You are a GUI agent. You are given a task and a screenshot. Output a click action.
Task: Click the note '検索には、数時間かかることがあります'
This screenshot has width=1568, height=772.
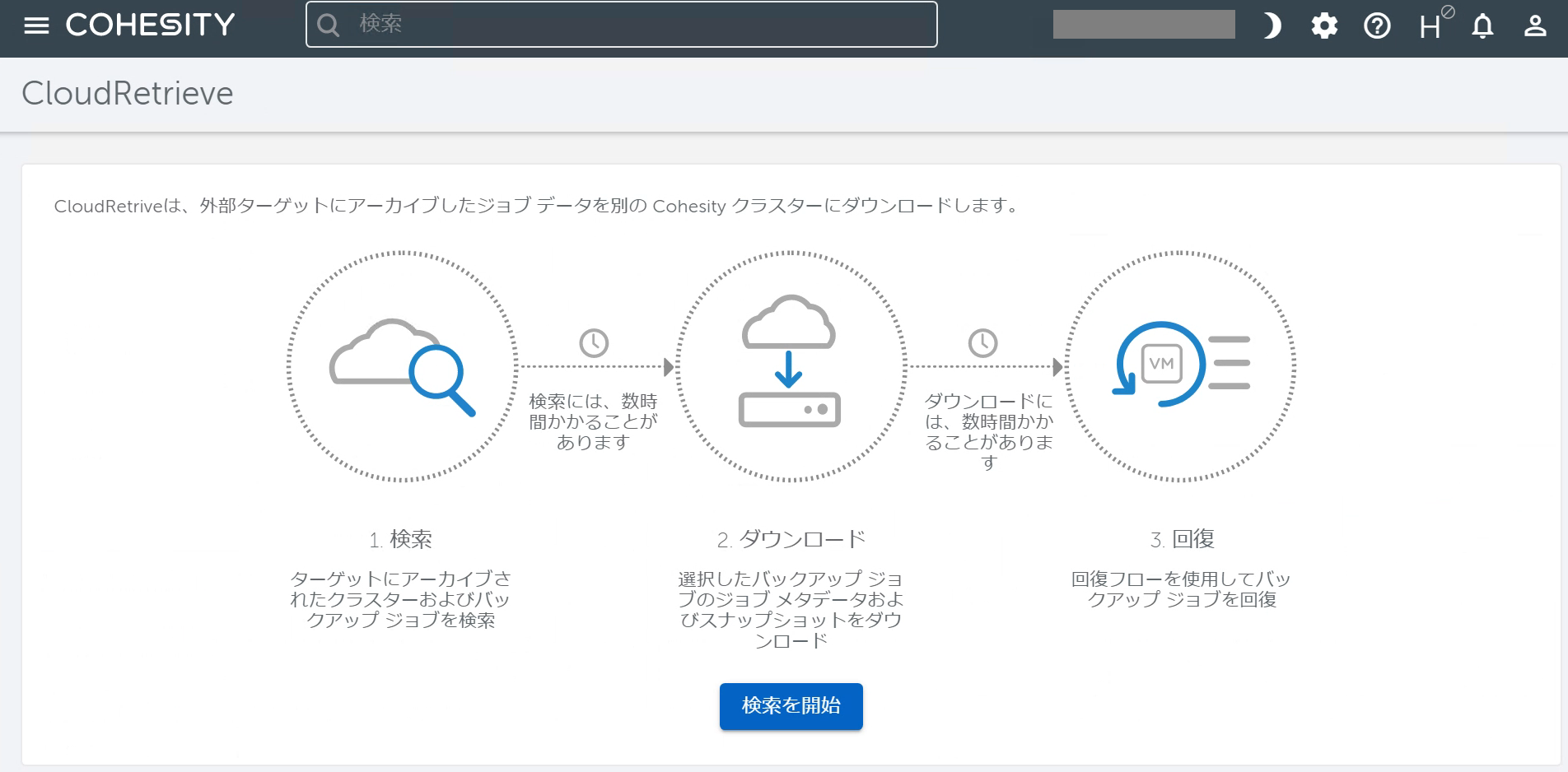click(593, 421)
